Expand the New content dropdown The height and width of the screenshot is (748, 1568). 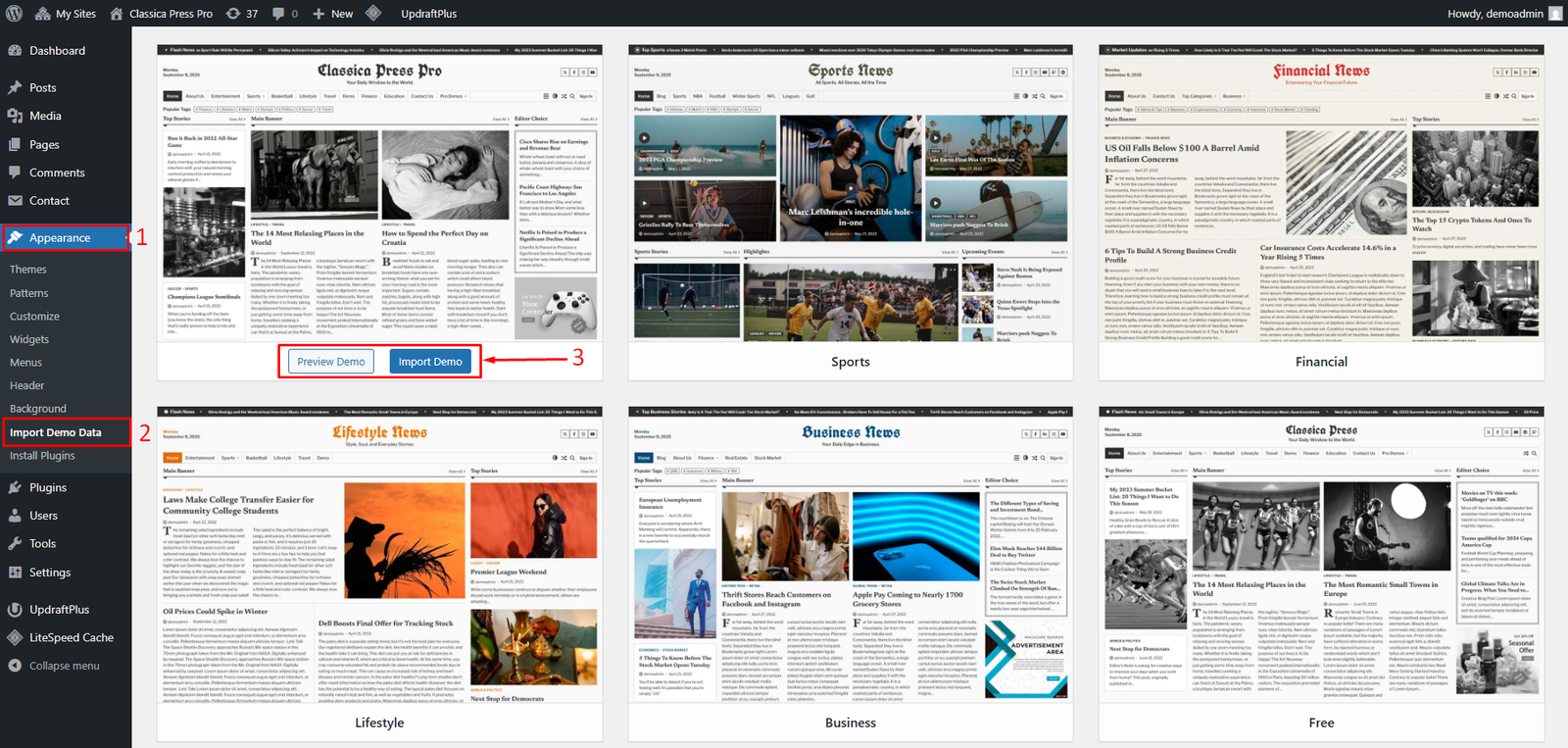pos(333,14)
